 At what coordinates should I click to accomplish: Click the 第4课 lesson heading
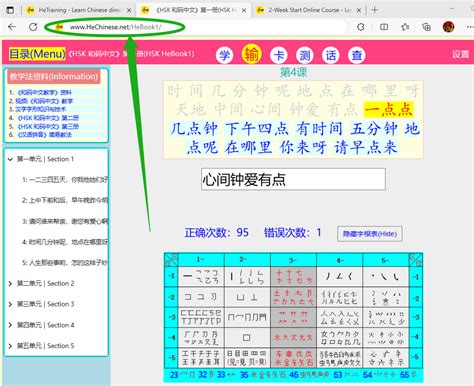[293, 72]
